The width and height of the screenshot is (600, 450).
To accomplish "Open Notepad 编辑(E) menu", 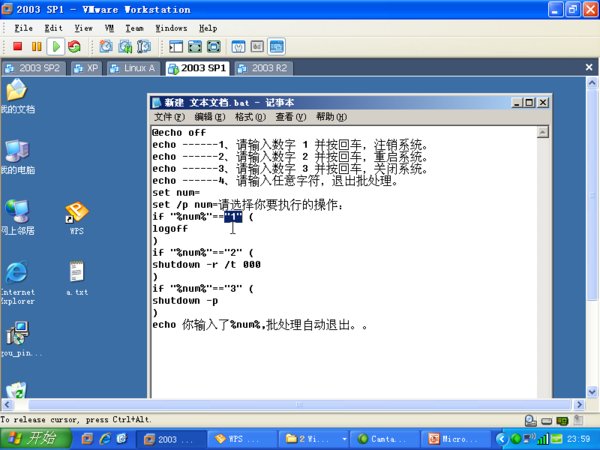I will 210,117.
